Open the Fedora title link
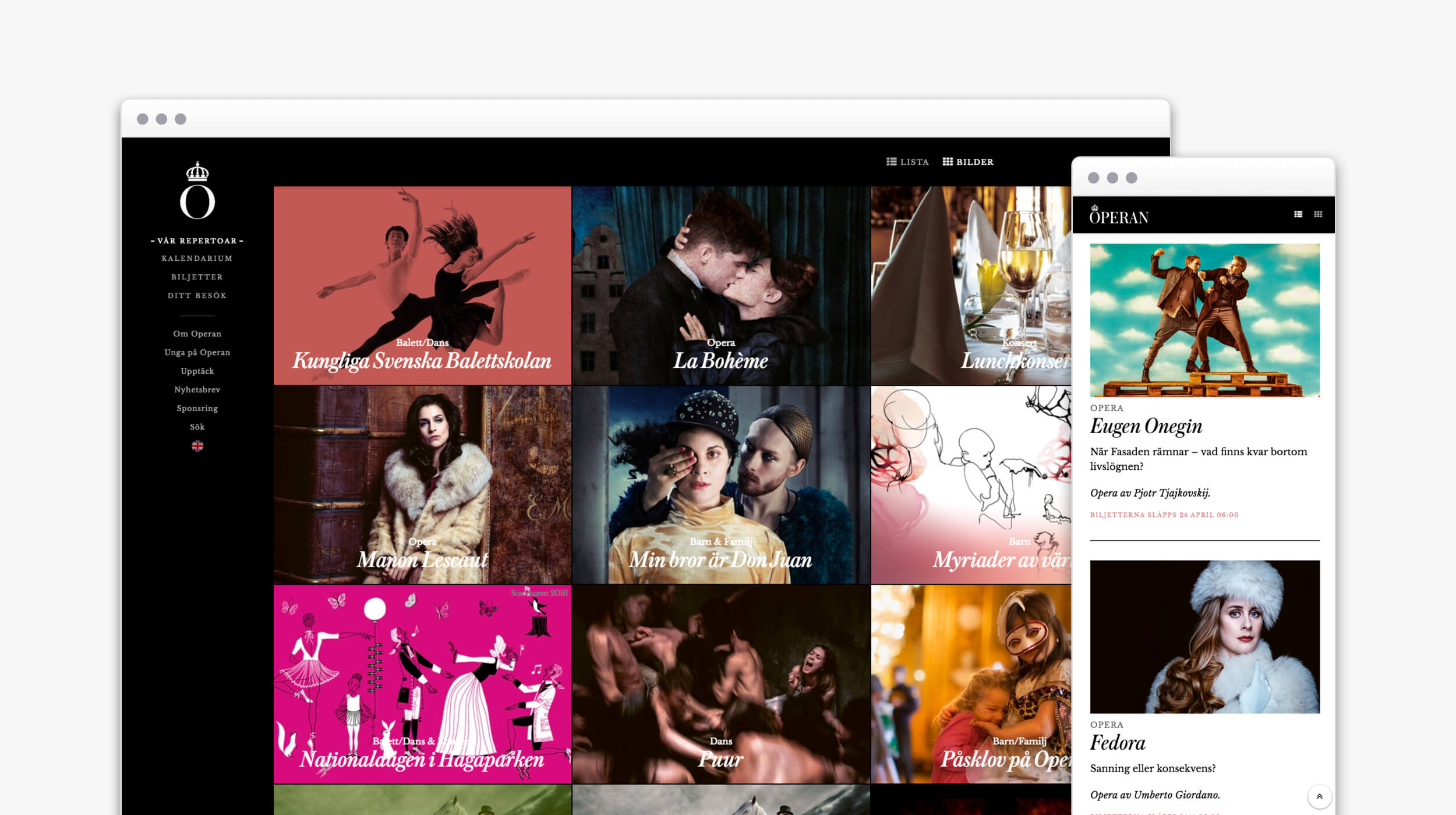Image resolution: width=1456 pixels, height=815 pixels. pyautogui.click(x=1118, y=743)
